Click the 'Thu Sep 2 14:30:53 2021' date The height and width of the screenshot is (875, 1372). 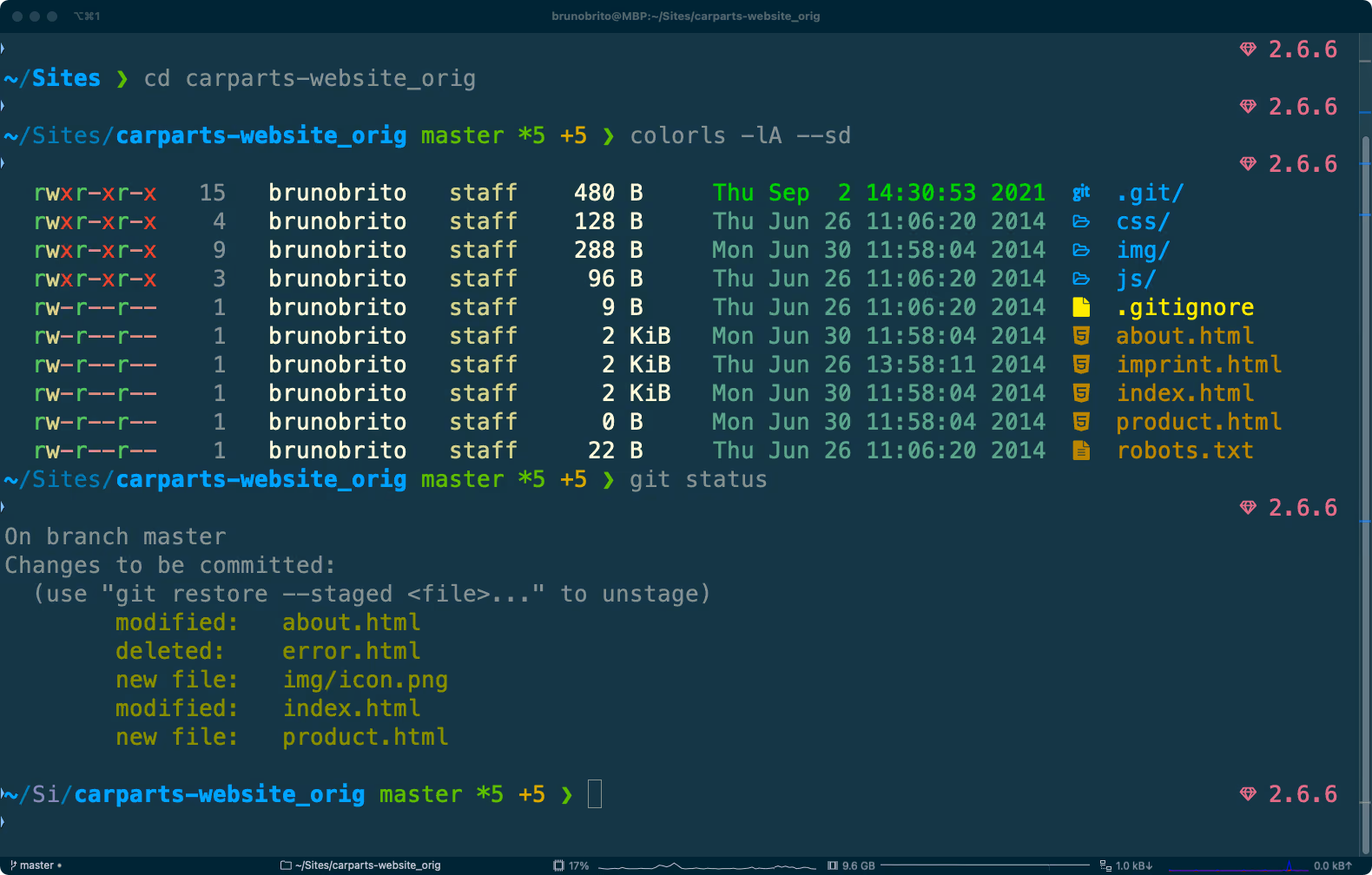point(879,193)
